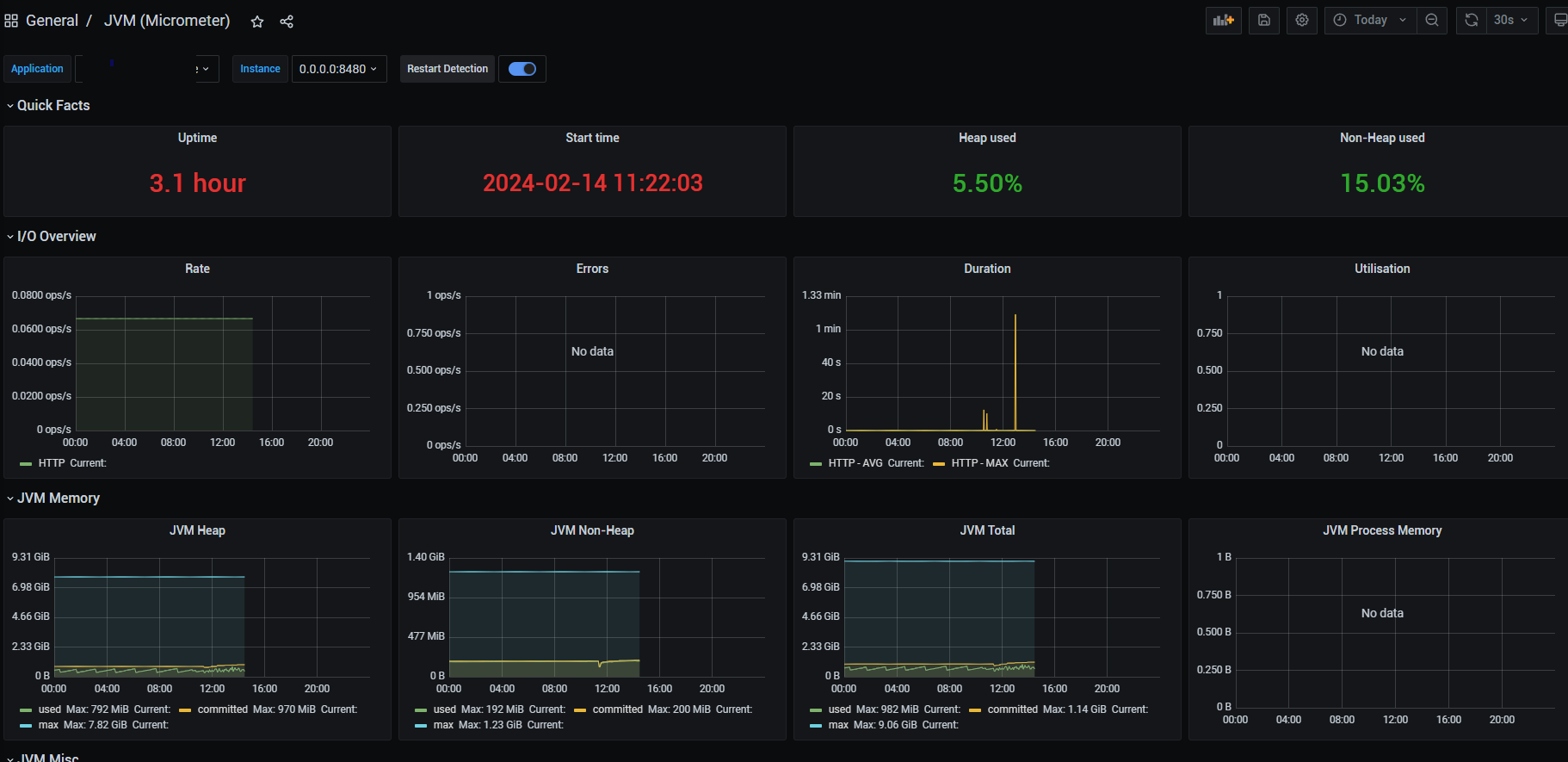Open the JVM Total panel title menu
Viewport: 1568px width, 762px height.
coord(987,530)
